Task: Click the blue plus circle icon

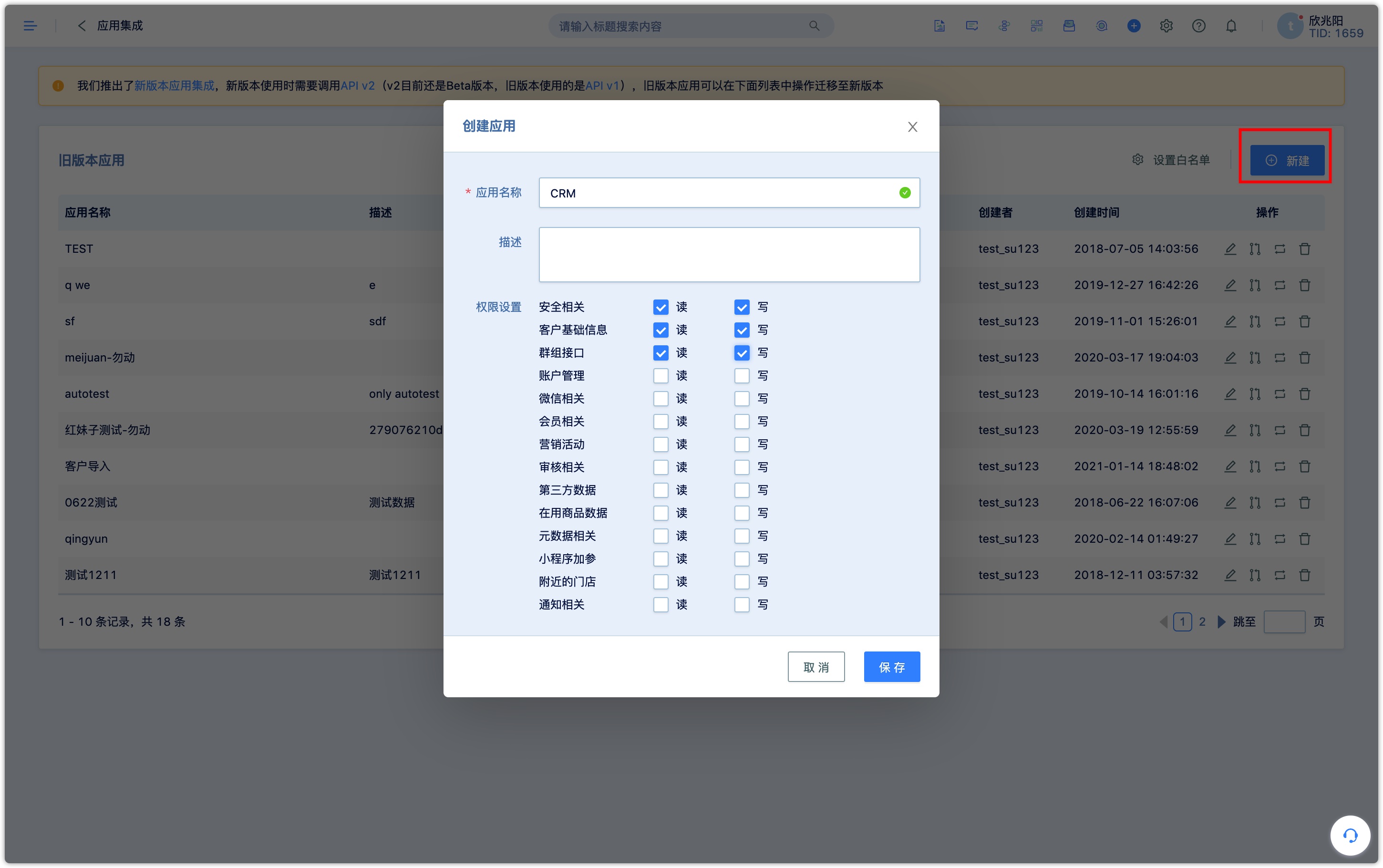Action: pos(1134,26)
